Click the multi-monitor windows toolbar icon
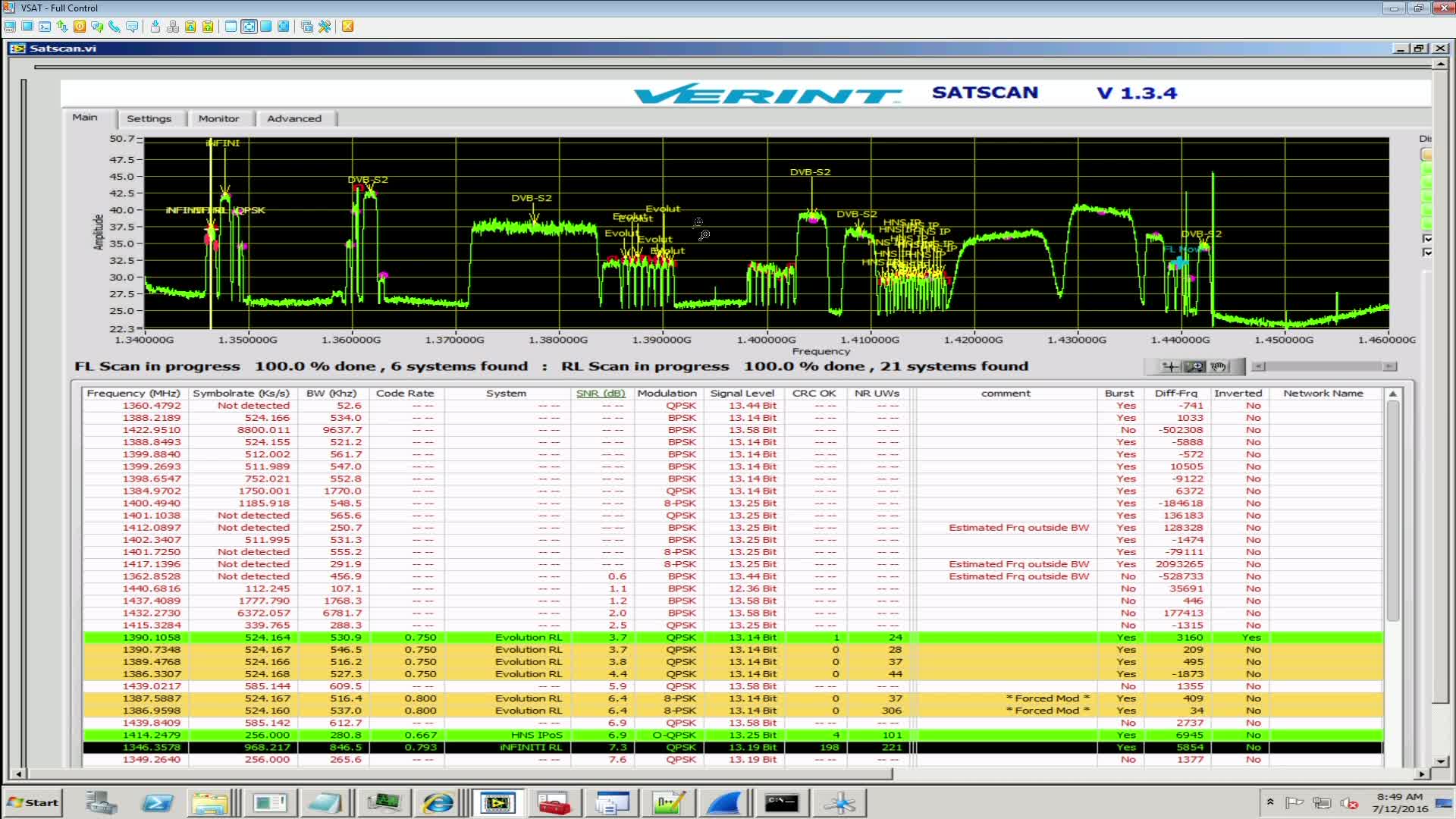The image size is (1456, 819). tap(307, 27)
